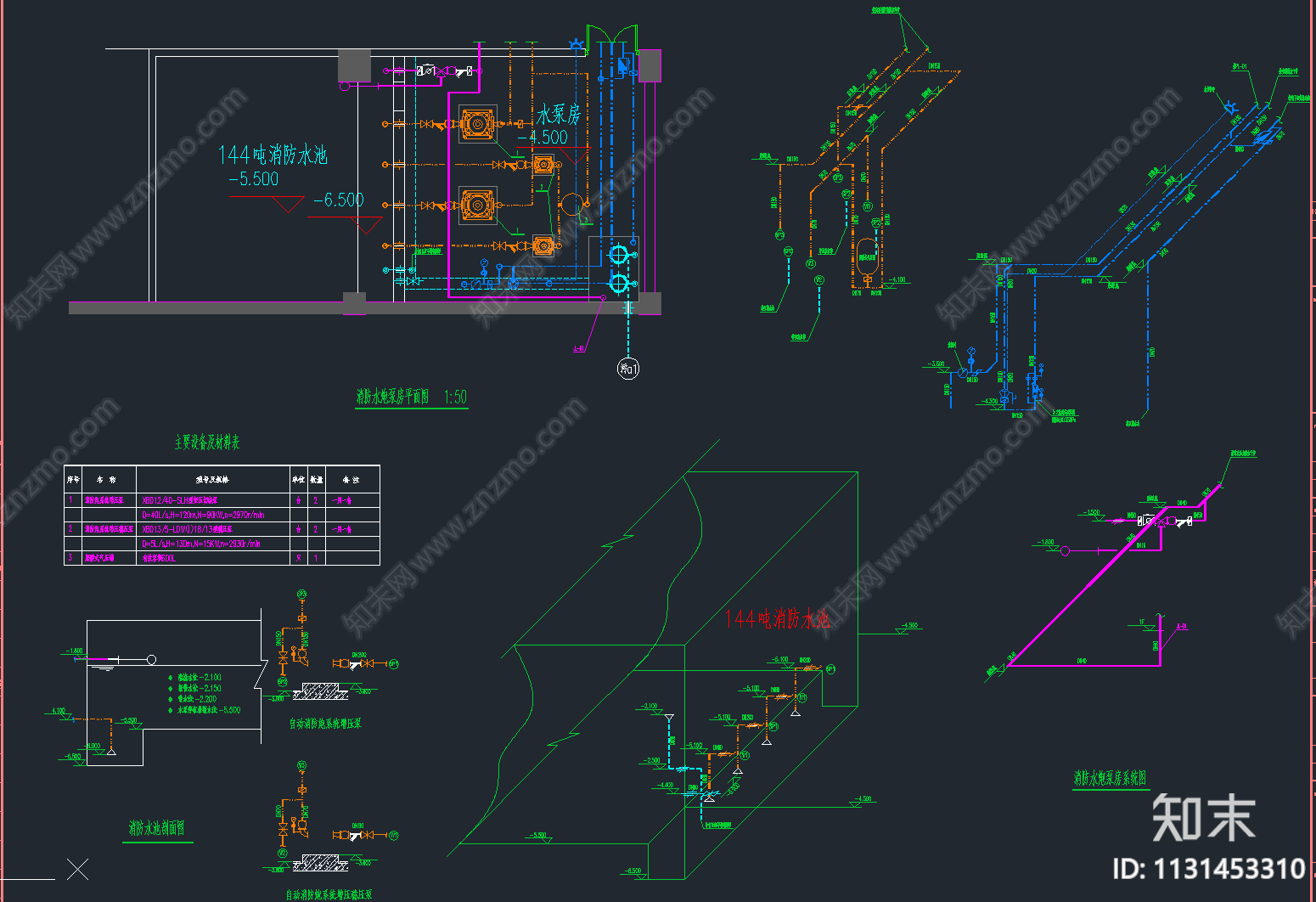Click the "消防水炮泵房系统图" system diagram title
Image resolution: width=1316 pixels, height=902 pixels.
click(x=1110, y=778)
